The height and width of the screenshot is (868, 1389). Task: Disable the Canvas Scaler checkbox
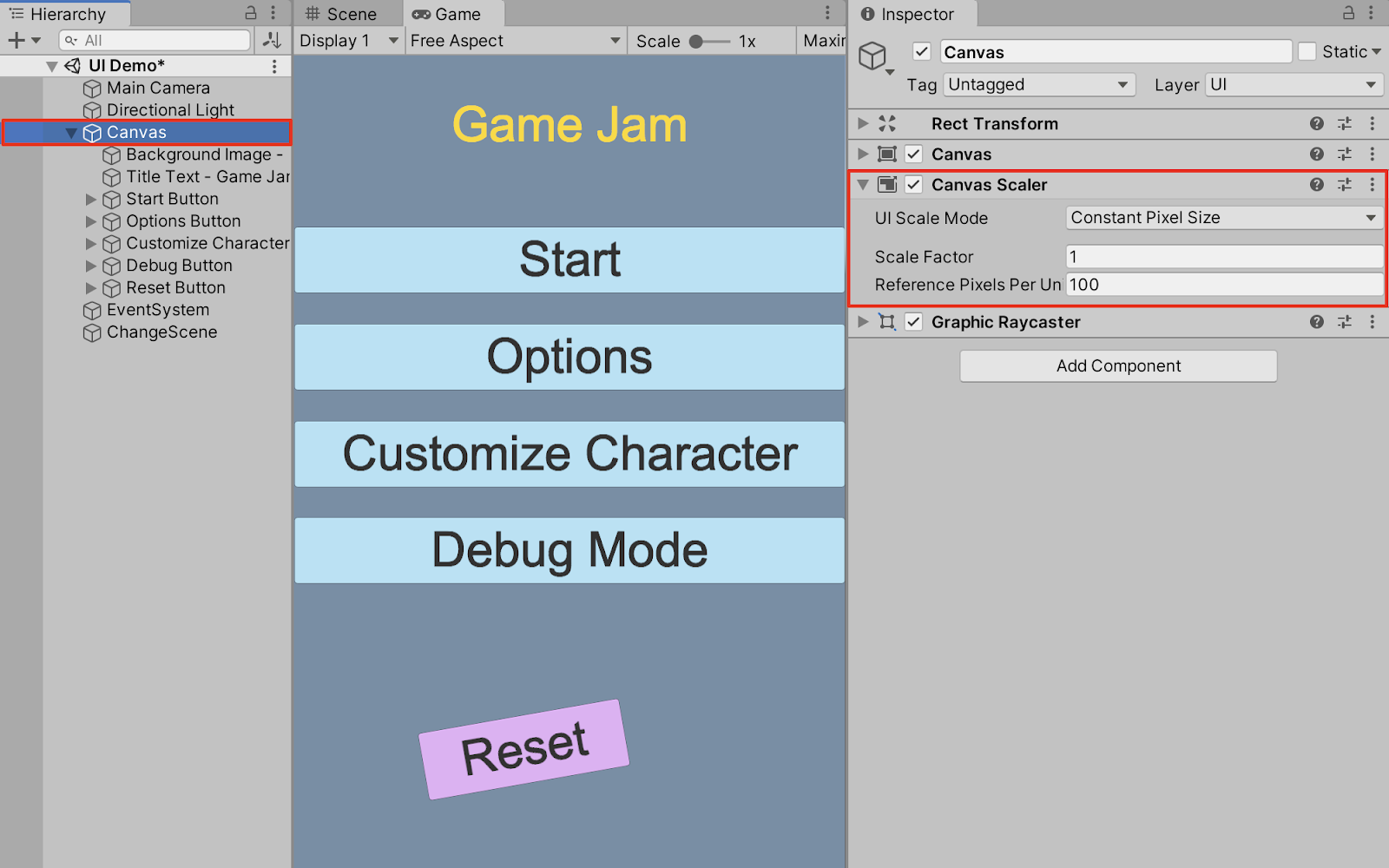[914, 185]
